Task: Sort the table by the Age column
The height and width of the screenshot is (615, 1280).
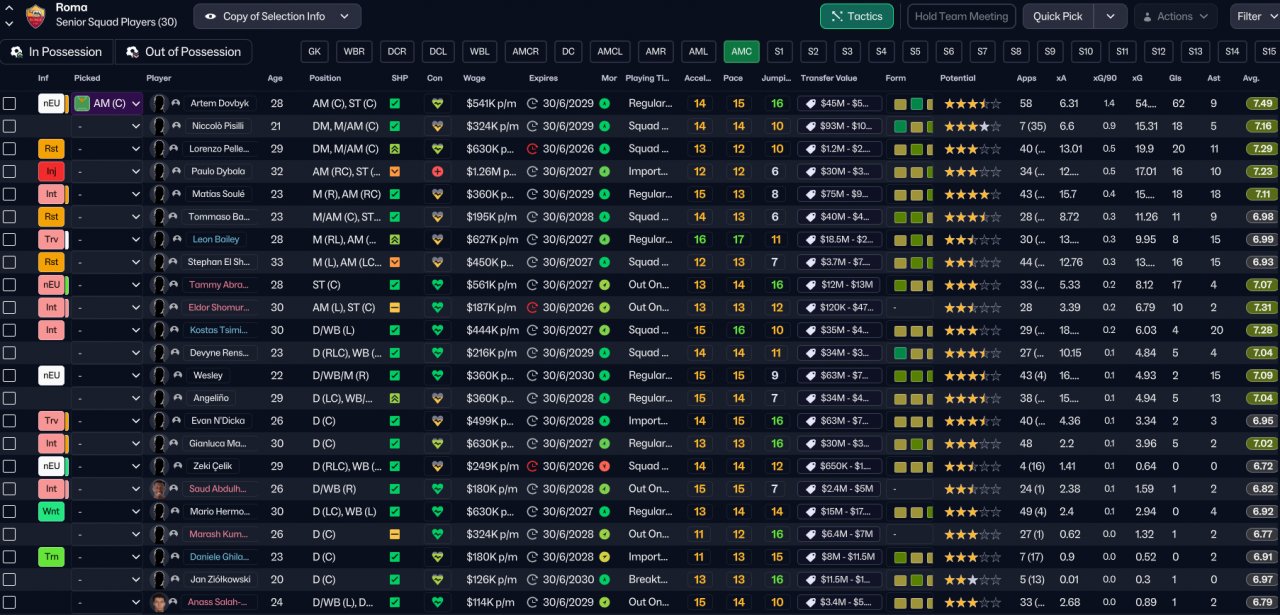Action: (x=275, y=78)
